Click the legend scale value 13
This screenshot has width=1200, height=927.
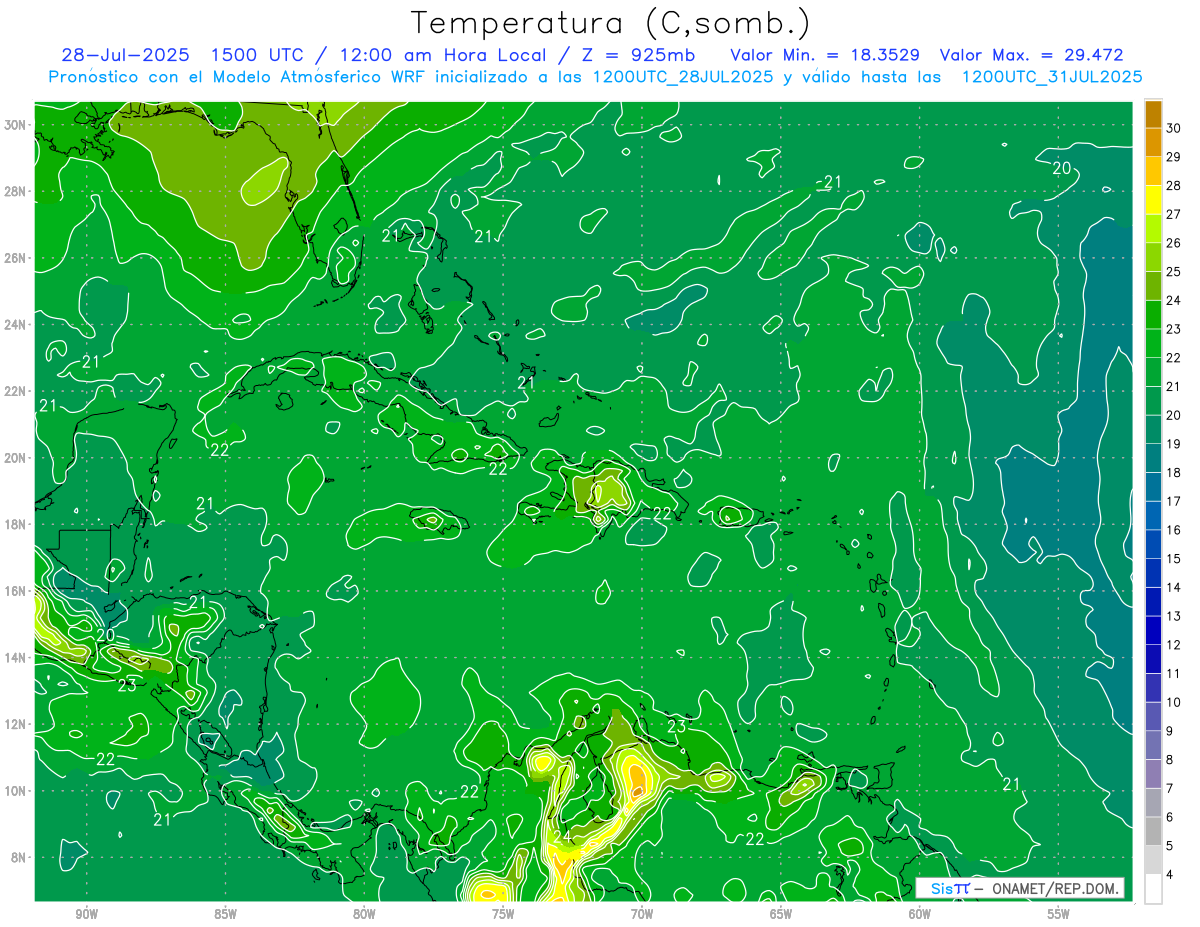point(1174,616)
